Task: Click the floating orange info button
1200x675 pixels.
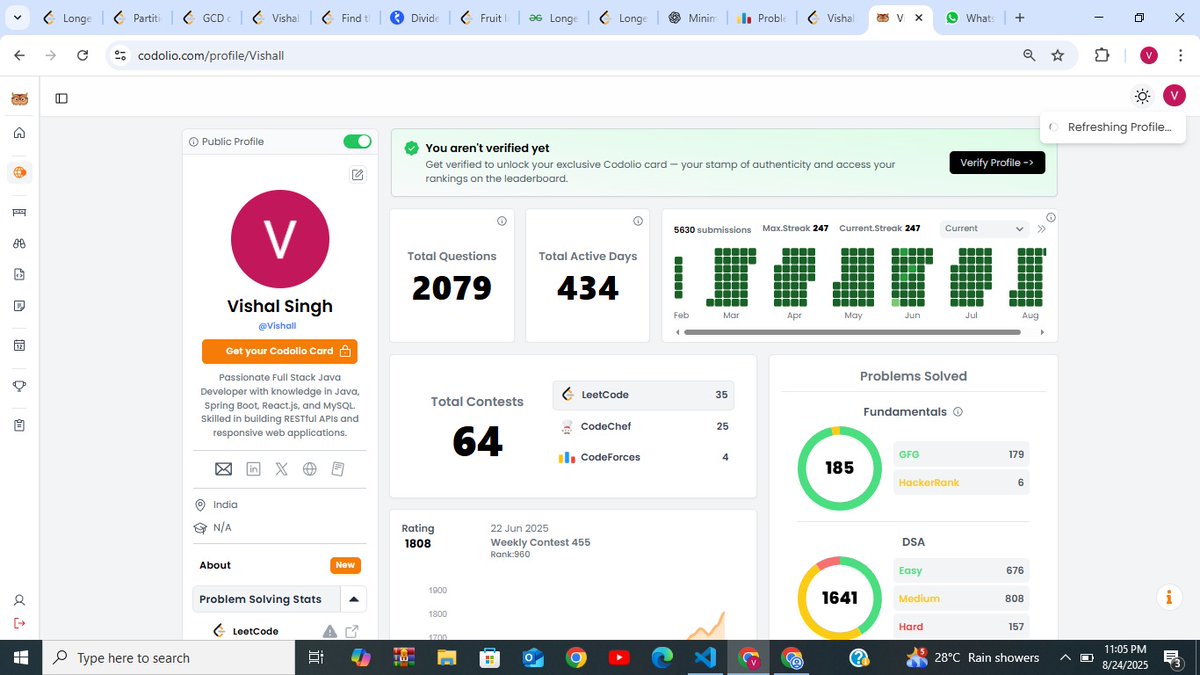Action: (x=1169, y=597)
